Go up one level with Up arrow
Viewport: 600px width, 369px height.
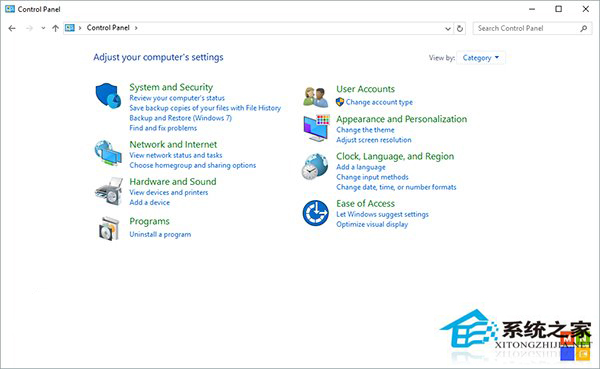tap(55, 28)
